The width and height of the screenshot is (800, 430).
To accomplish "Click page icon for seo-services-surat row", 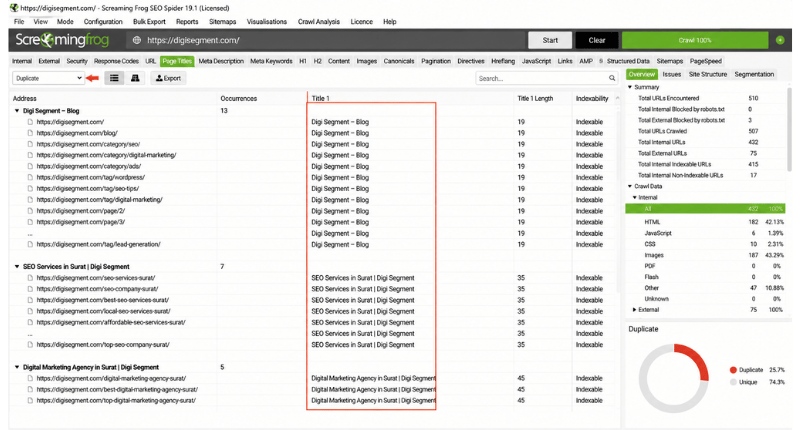I will click(30, 278).
